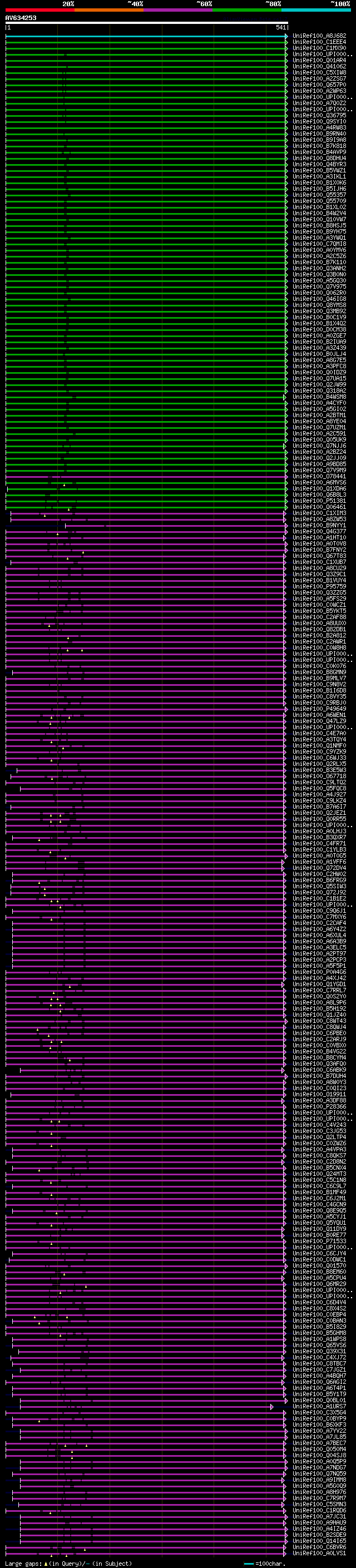356x1568 pixels.
Task: Open hit UniRef100_Q8DHU4
Action: click(319, 159)
